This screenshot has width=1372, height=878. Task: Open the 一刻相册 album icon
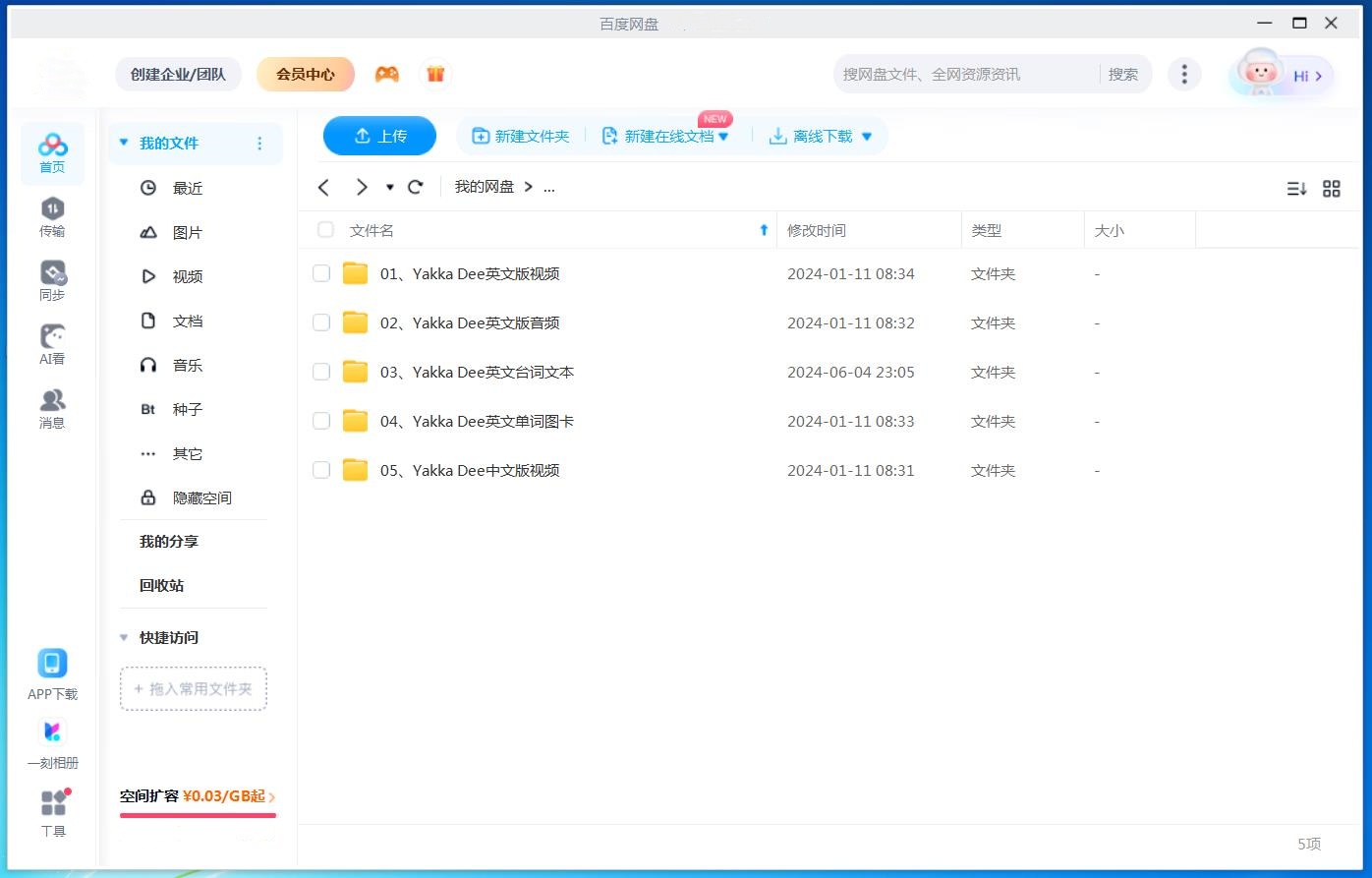pyautogui.click(x=52, y=732)
